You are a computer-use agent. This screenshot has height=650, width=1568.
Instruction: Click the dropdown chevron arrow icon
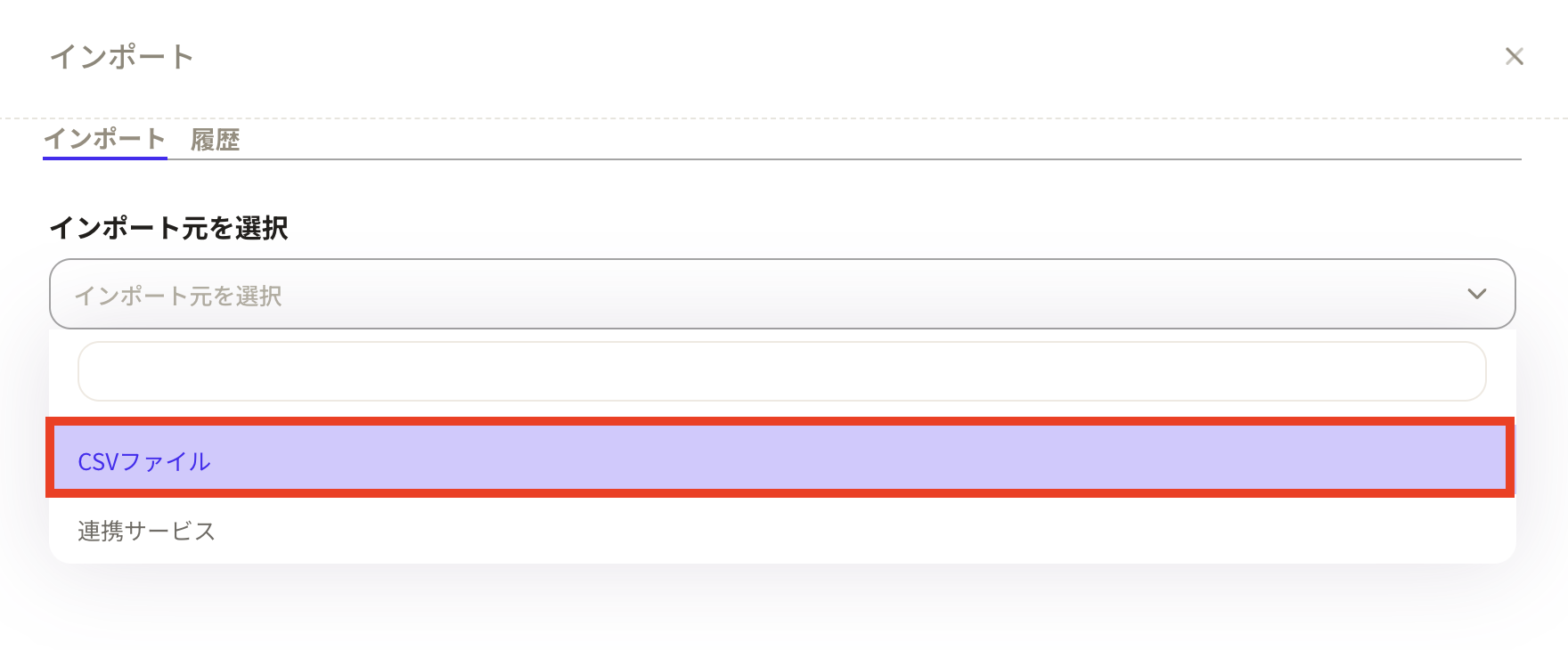(1476, 294)
